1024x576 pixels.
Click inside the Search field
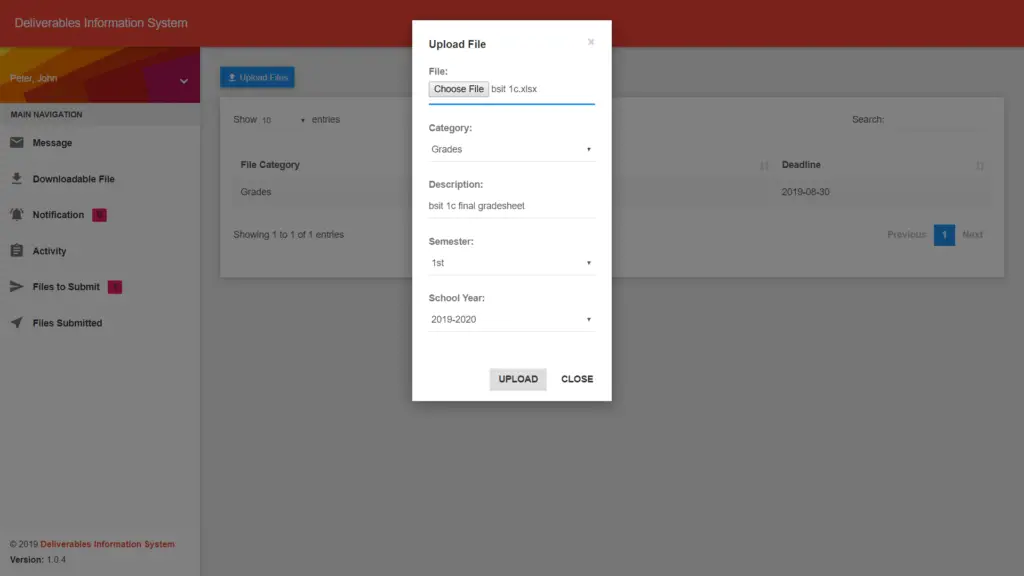pos(940,119)
